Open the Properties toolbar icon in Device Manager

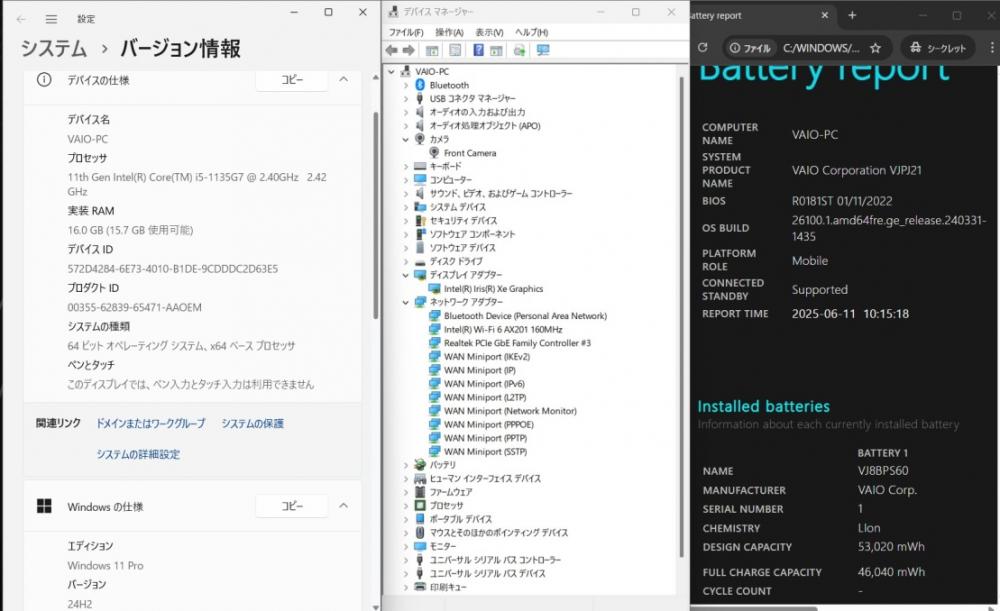(455, 50)
